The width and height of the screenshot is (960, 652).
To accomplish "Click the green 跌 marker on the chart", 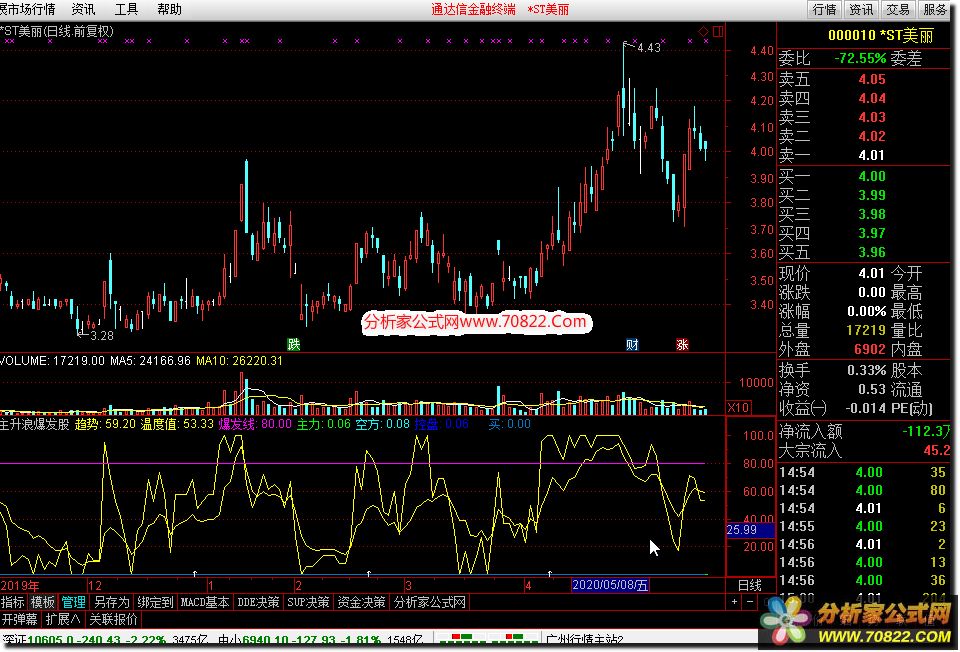I will (294, 344).
